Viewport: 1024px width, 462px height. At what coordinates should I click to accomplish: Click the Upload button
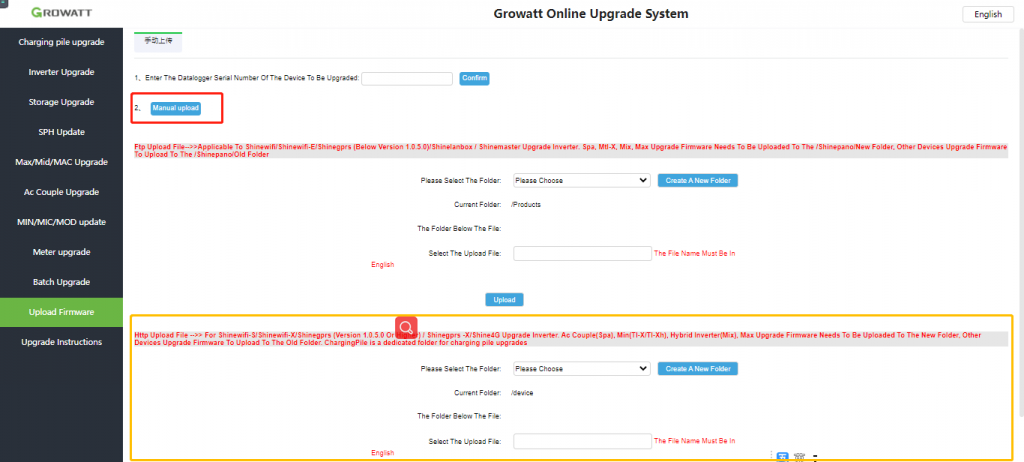(504, 300)
